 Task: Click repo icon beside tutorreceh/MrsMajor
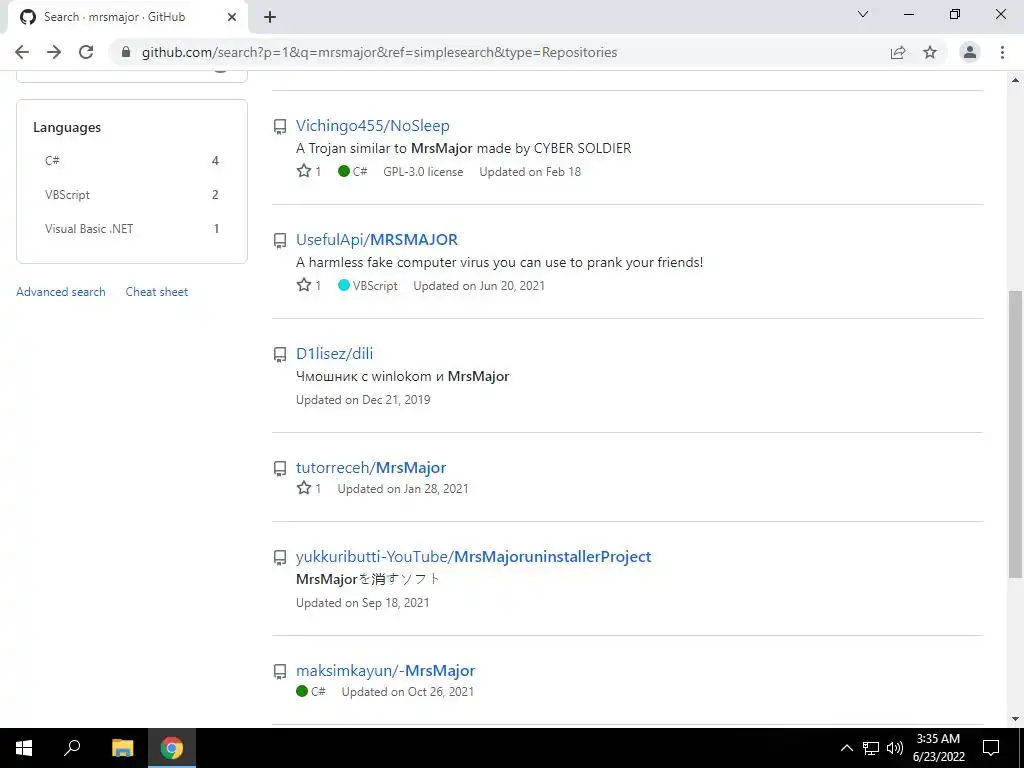point(280,469)
